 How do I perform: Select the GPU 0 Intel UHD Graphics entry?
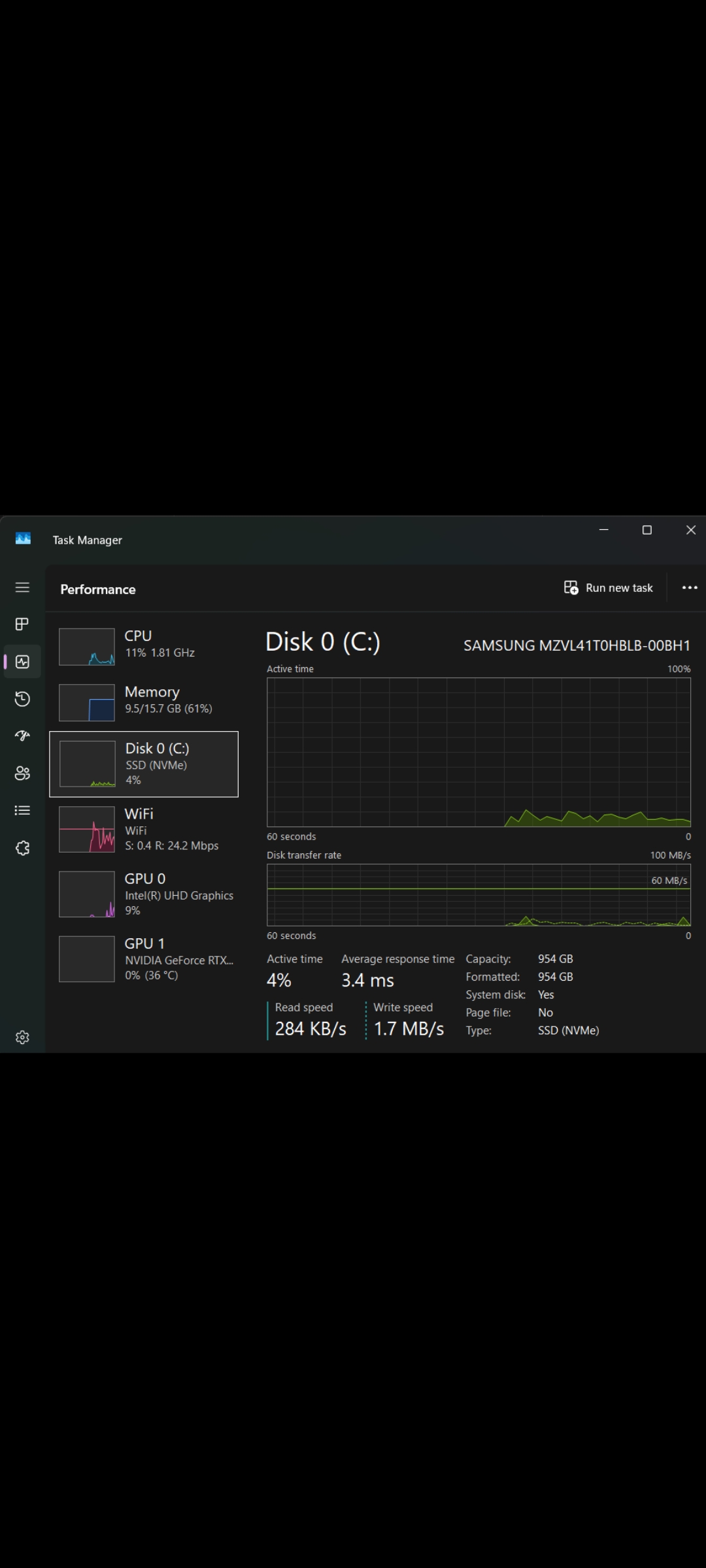(x=144, y=894)
